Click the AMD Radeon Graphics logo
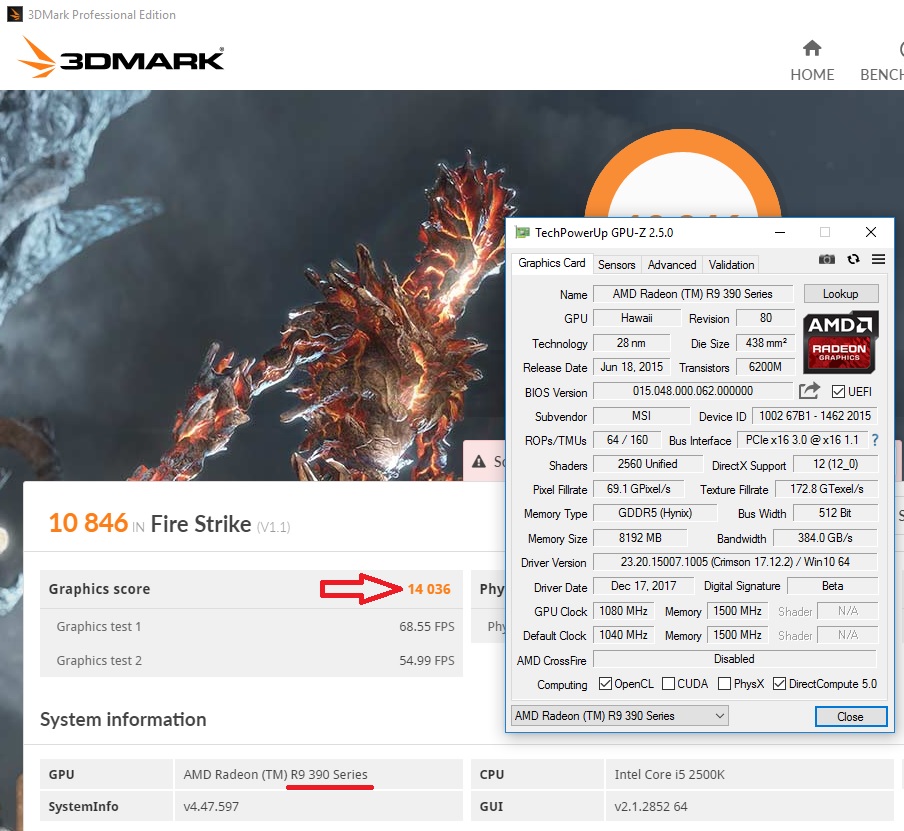 pyautogui.click(x=840, y=342)
